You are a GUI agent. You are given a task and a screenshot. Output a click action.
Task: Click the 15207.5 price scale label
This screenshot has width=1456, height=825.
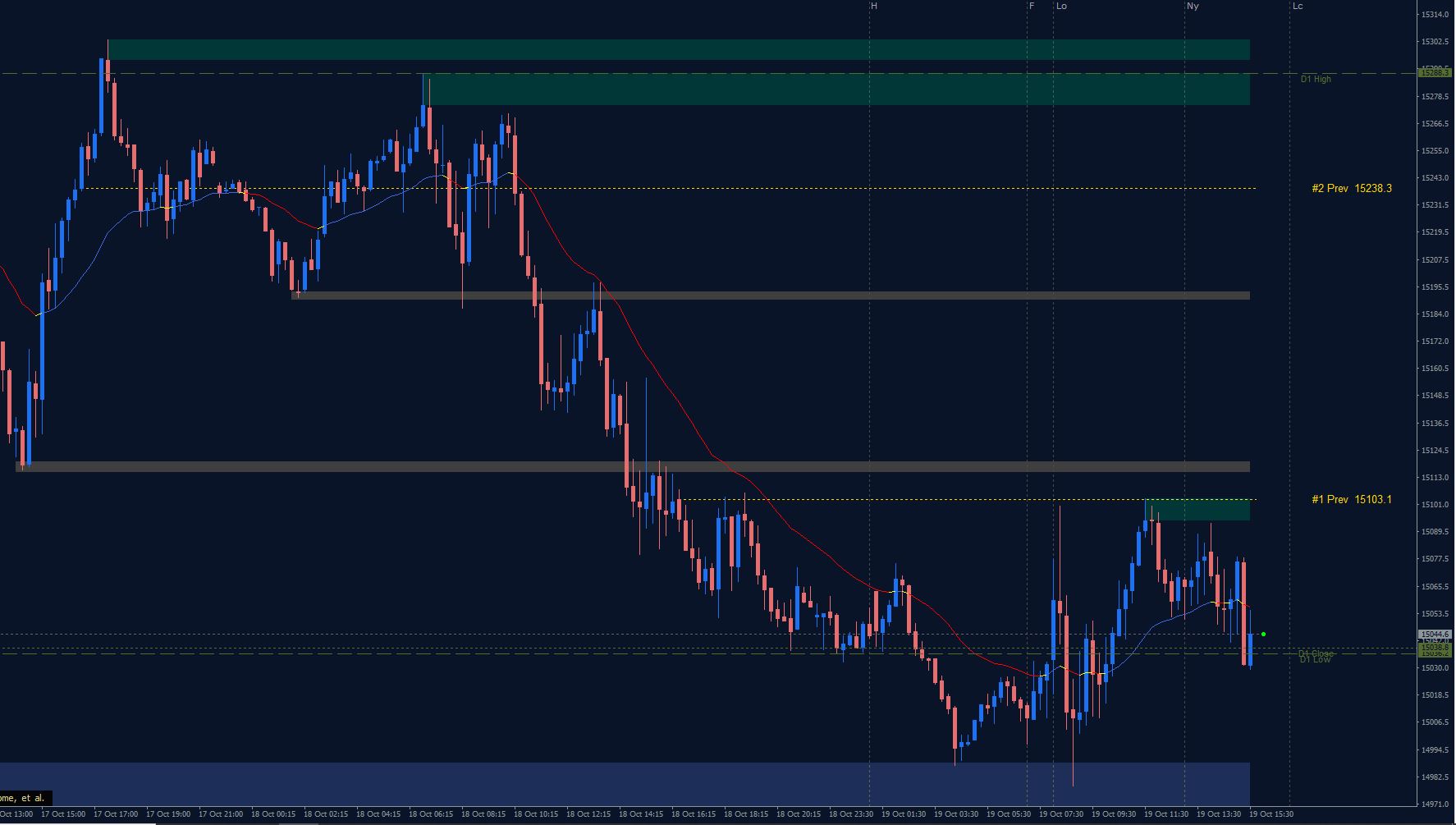click(x=1435, y=260)
